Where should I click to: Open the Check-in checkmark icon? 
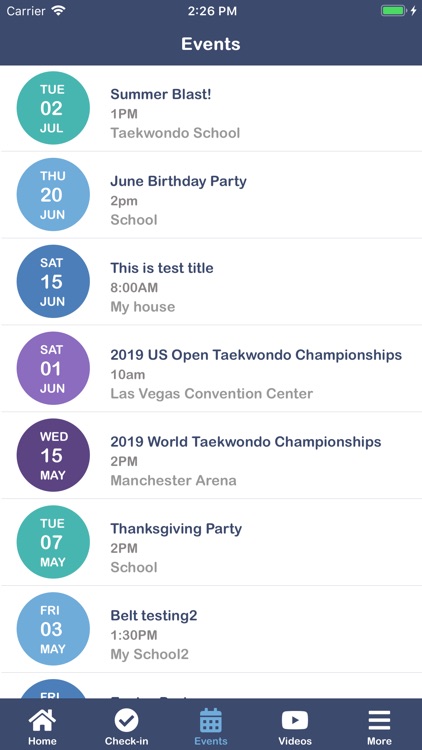point(126,720)
